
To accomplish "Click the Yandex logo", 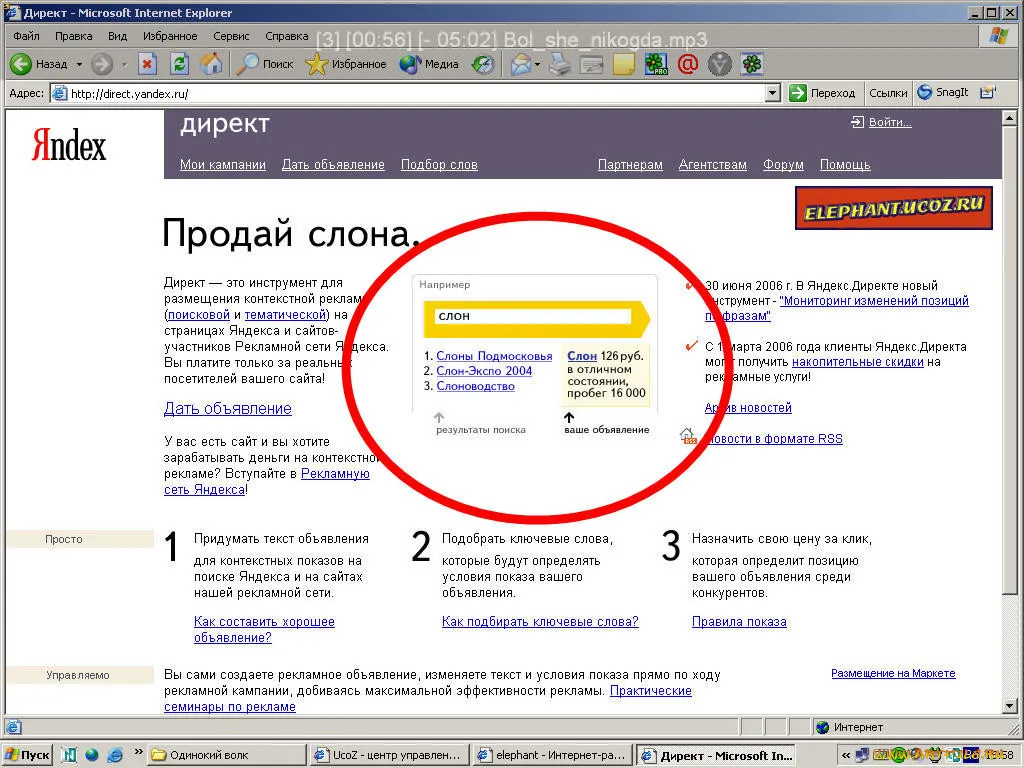I will (69, 144).
